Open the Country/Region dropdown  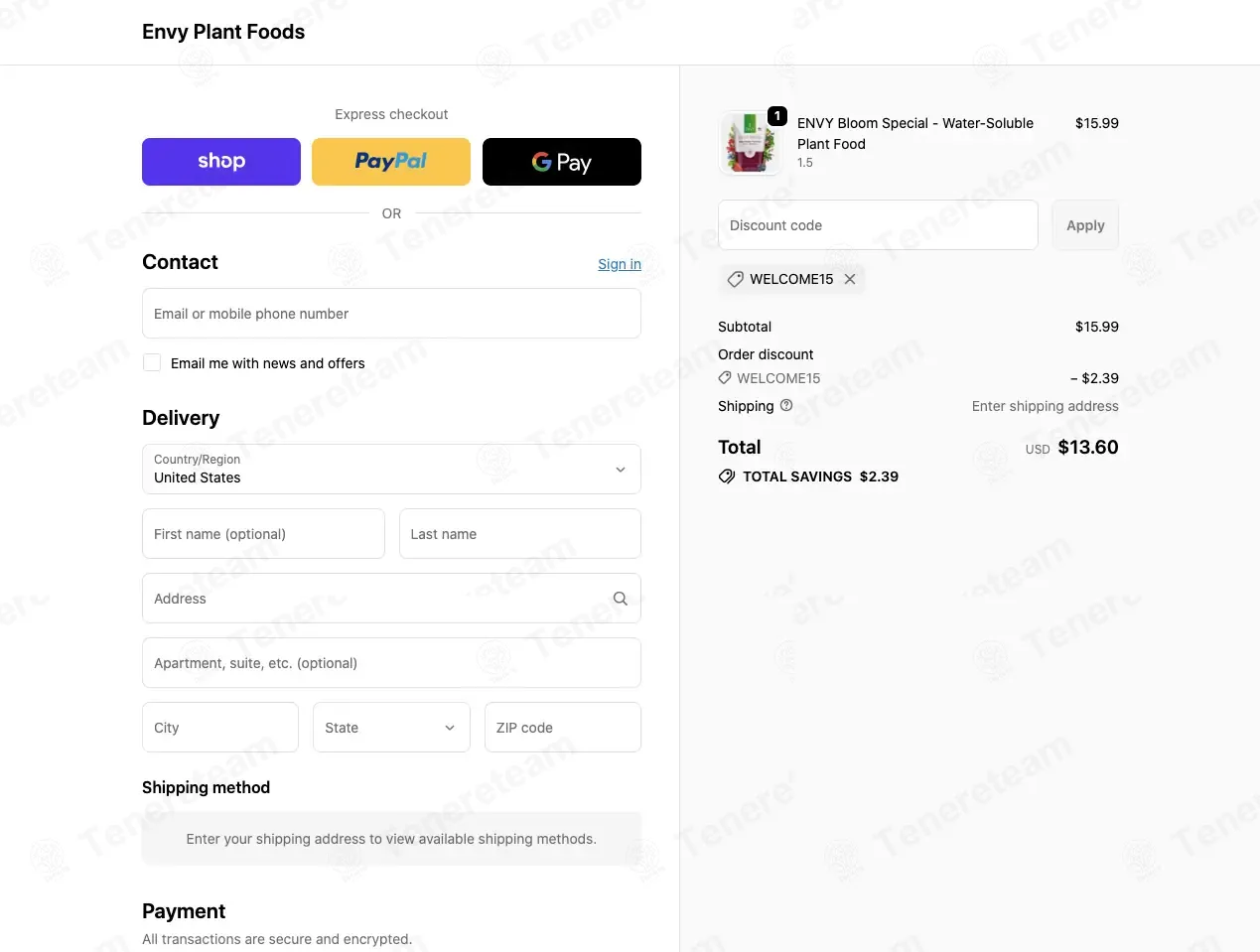pos(391,469)
